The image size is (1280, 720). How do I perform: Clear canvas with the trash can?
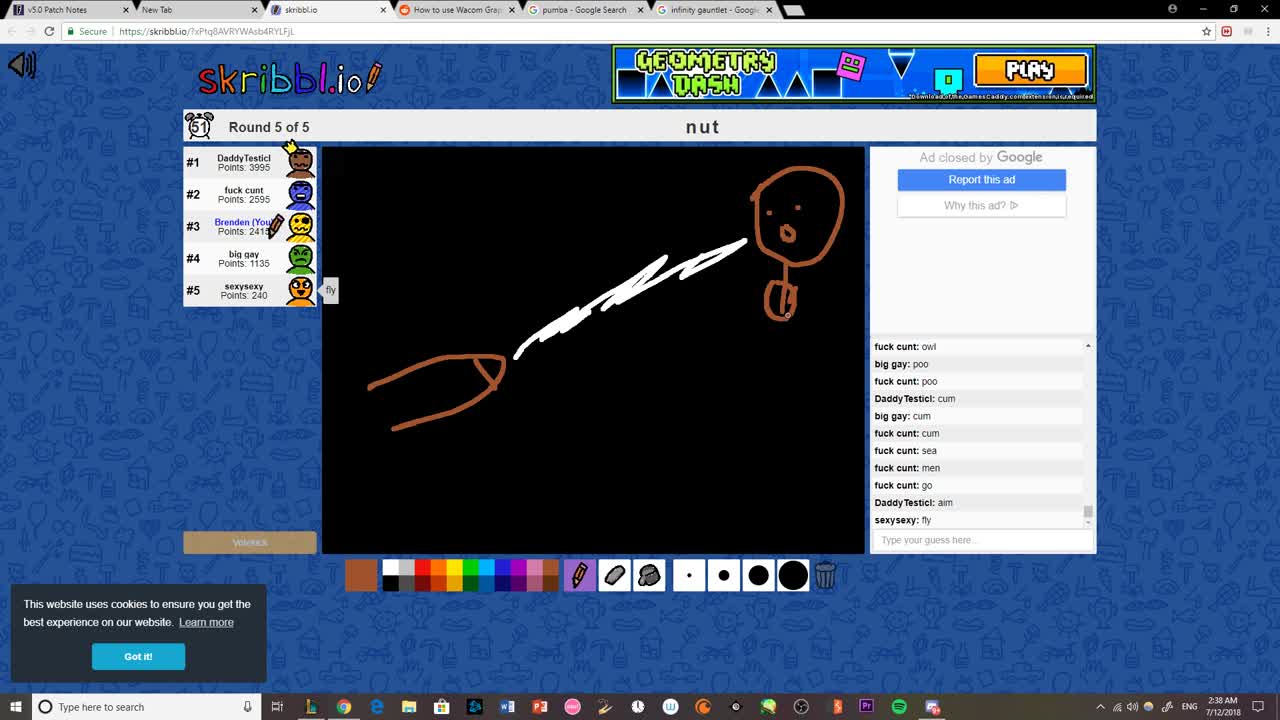click(825, 575)
